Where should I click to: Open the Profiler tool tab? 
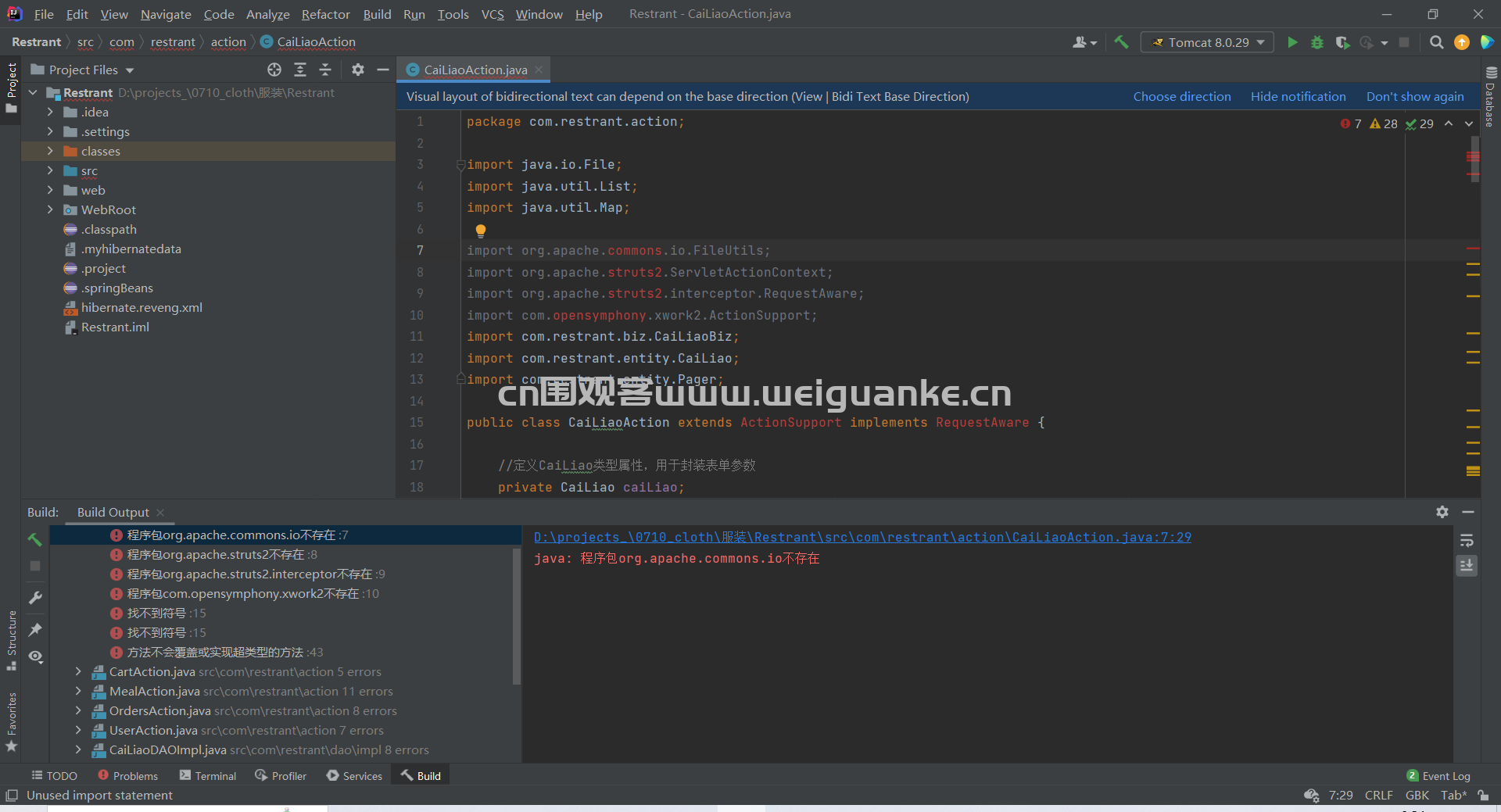point(281,775)
